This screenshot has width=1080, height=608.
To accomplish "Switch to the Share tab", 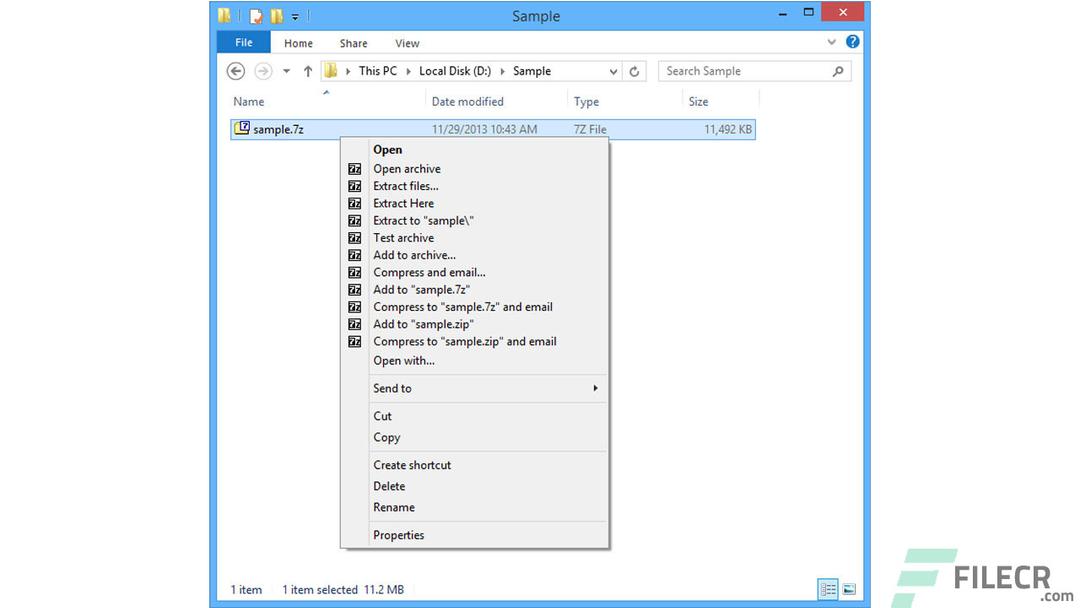I will 353,43.
